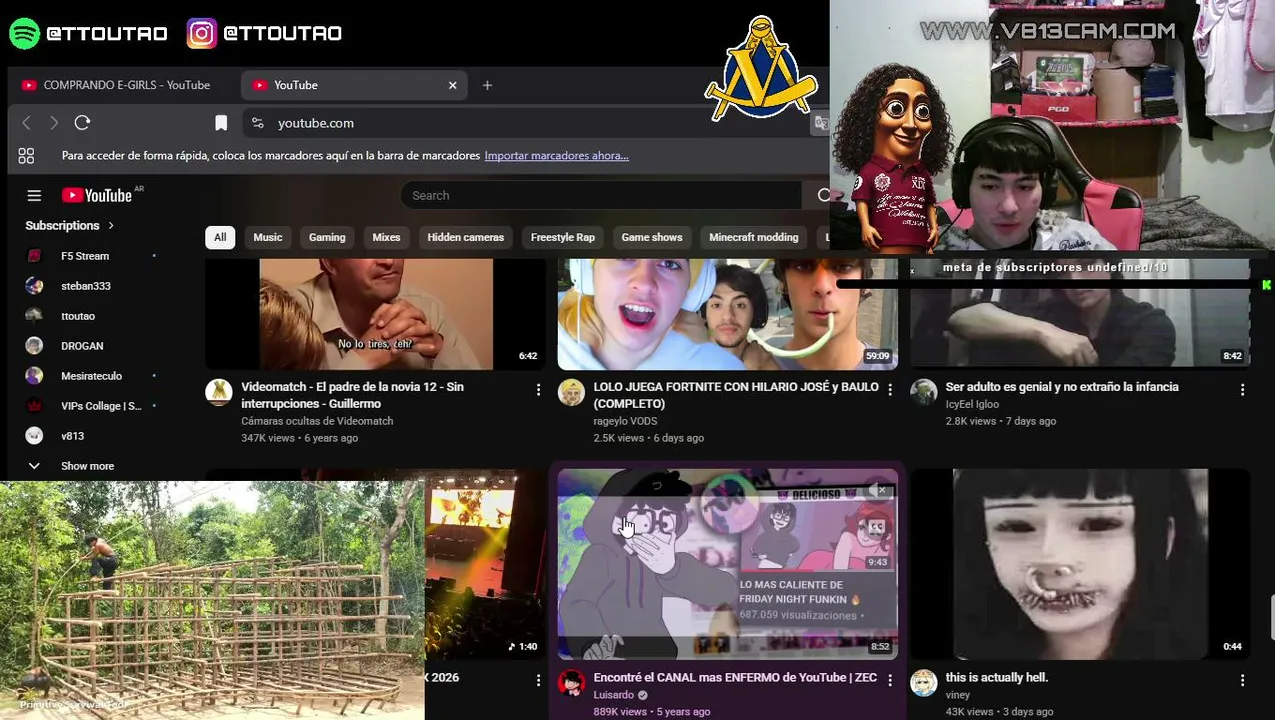The image size is (1275, 720).
Task: Open options menu for this is actually hell video
Action: tap(1242, 680)
